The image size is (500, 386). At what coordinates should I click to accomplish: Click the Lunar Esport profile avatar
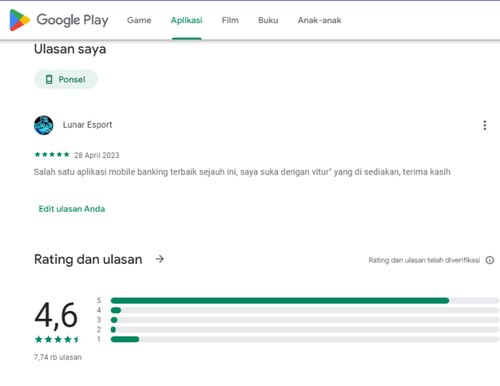tap(44, 125)
